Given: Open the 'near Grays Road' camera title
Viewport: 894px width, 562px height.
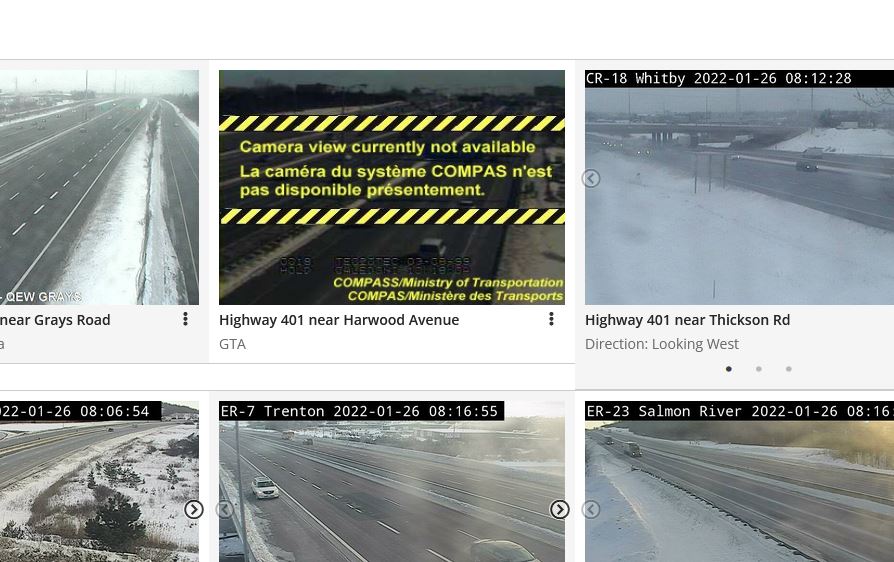Looking at the screenshot, I should pos(55,320).
